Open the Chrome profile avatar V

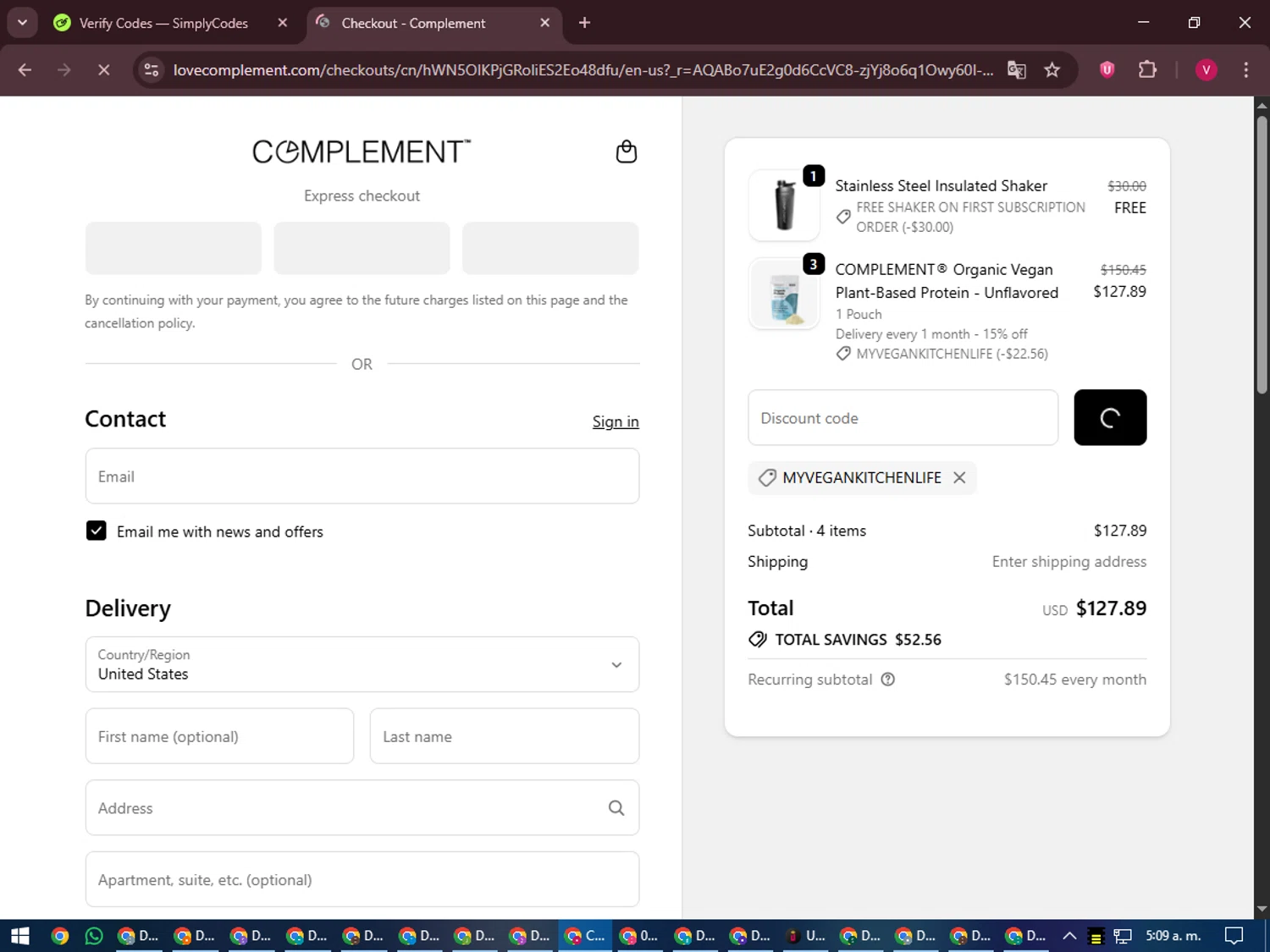coord(1206,70)
